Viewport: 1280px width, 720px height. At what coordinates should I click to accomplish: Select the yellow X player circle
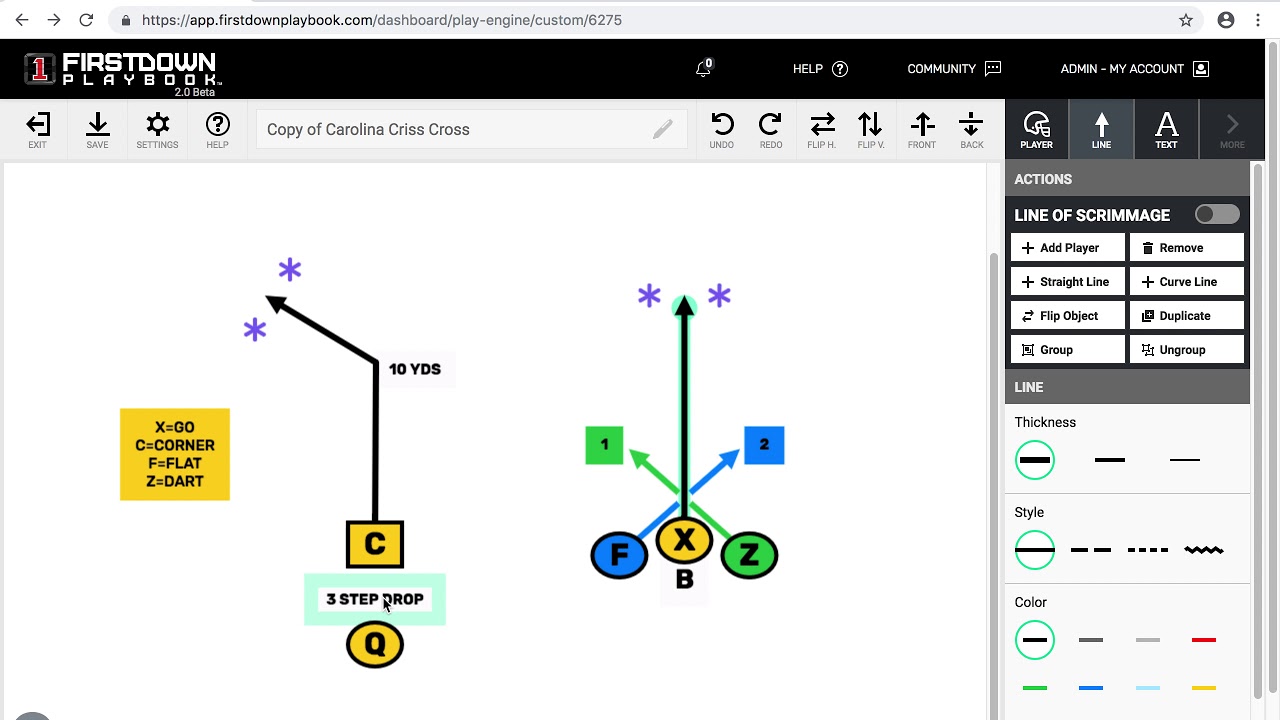point(684,541)
